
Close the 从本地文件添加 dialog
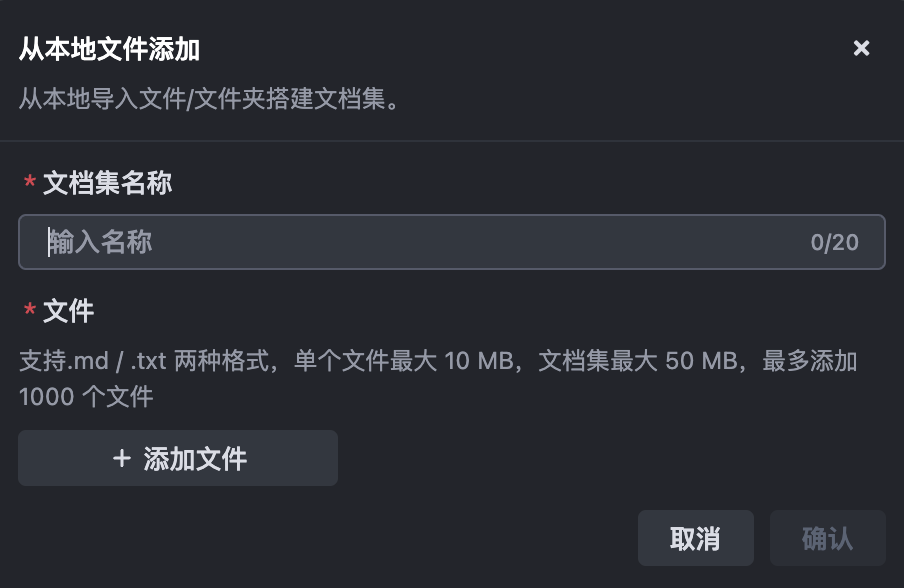coord(861,48)
